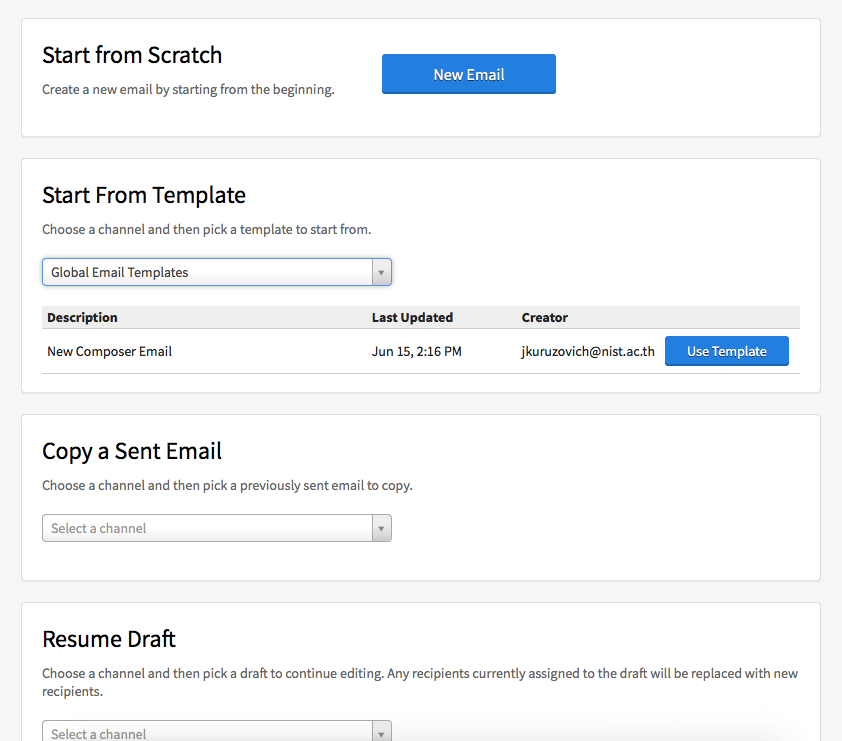Image resolution: width=842 pixels, height=741 pixels.
Task: Click the Creator column header
Action: 544,317
